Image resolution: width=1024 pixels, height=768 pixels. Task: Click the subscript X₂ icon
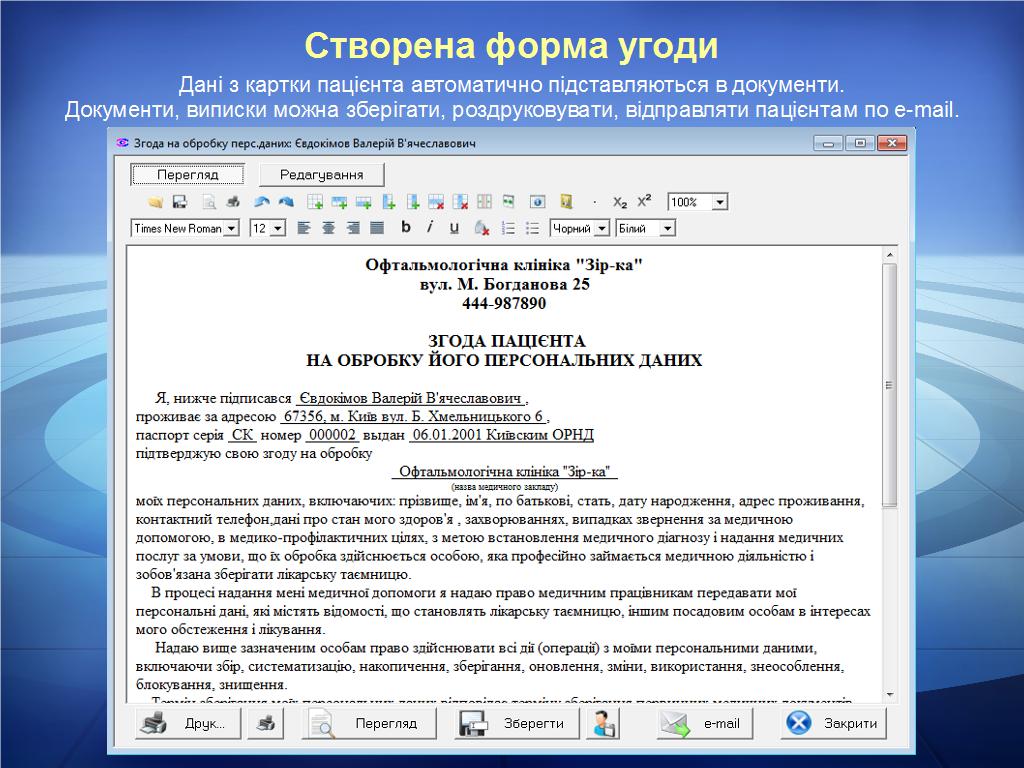(620, 202)
